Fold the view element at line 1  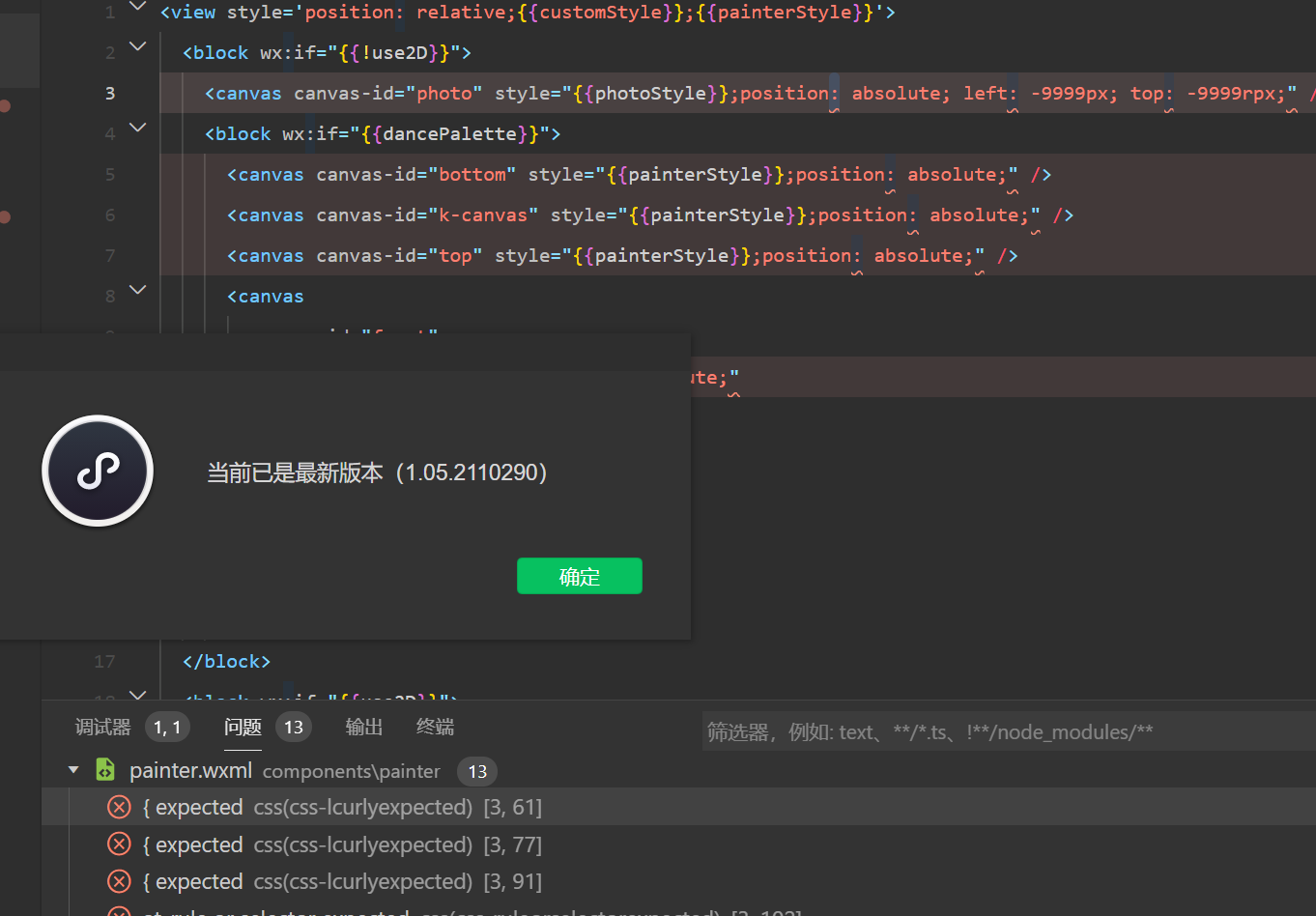click(138, 8)
